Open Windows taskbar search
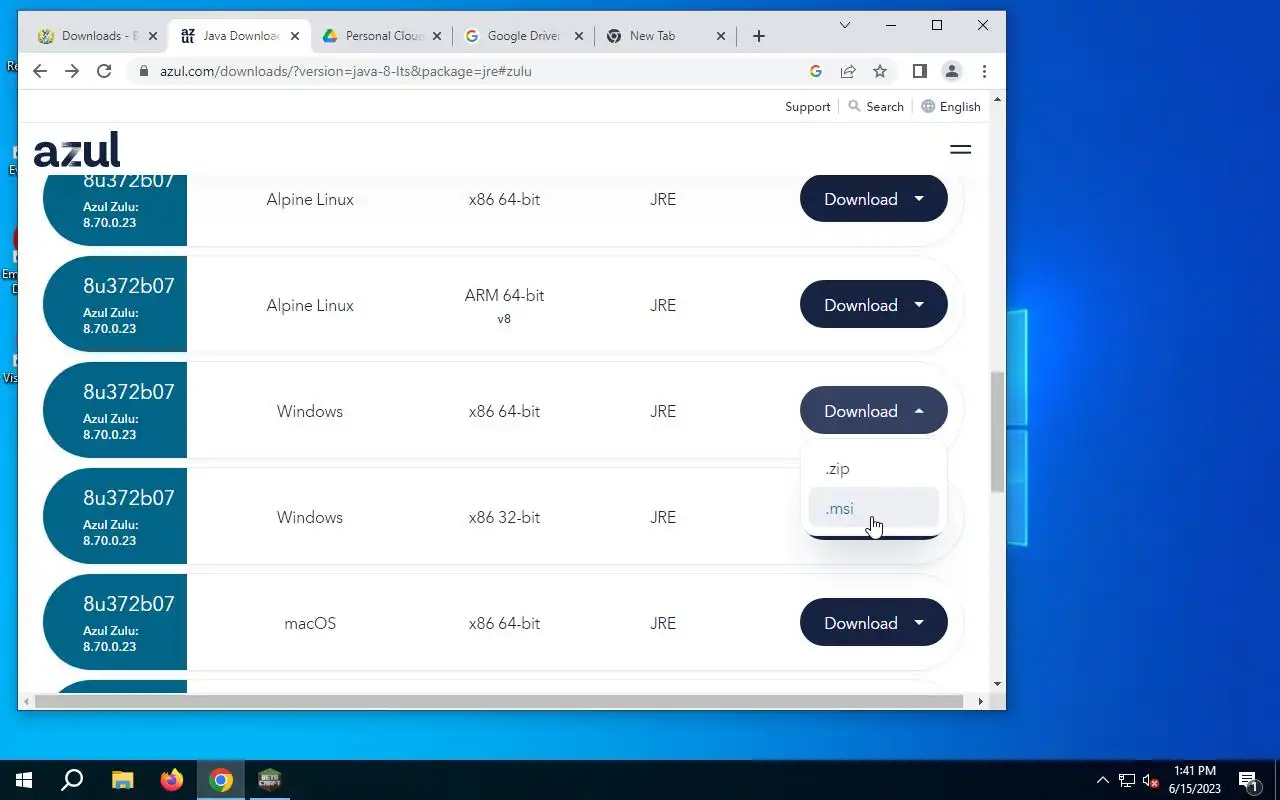This screenshot has height=800, width=1280. pyautogui.click(x=72, y=780)
